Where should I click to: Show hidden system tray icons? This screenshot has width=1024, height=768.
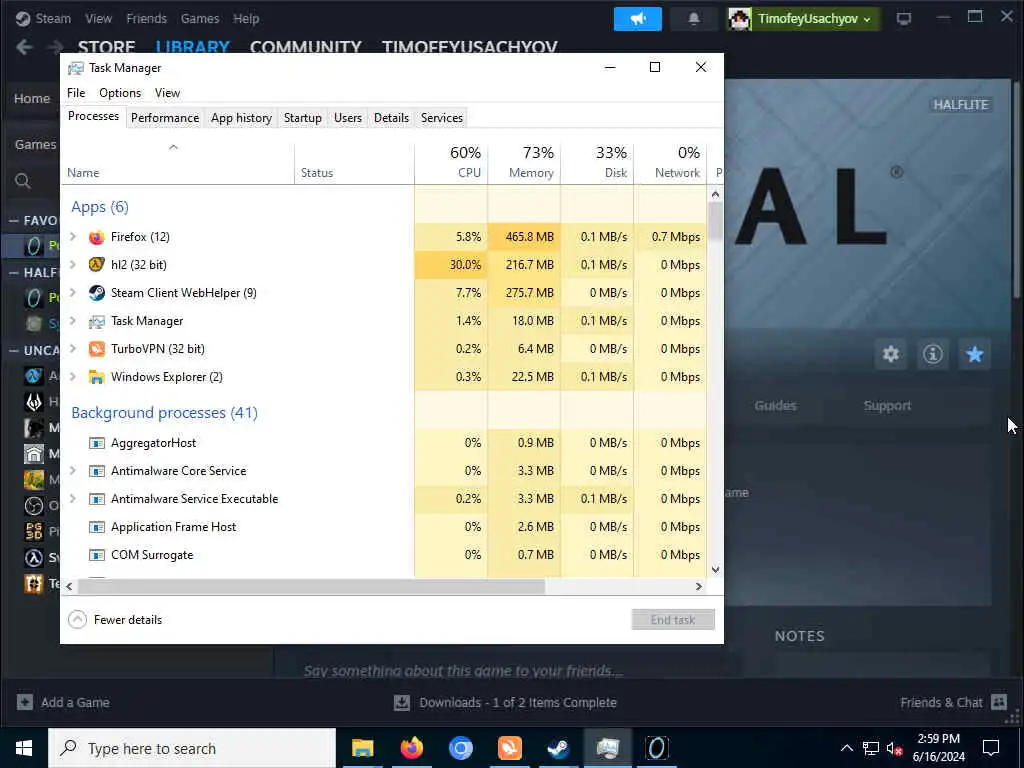pyautogui.click(x=846, y=748)
